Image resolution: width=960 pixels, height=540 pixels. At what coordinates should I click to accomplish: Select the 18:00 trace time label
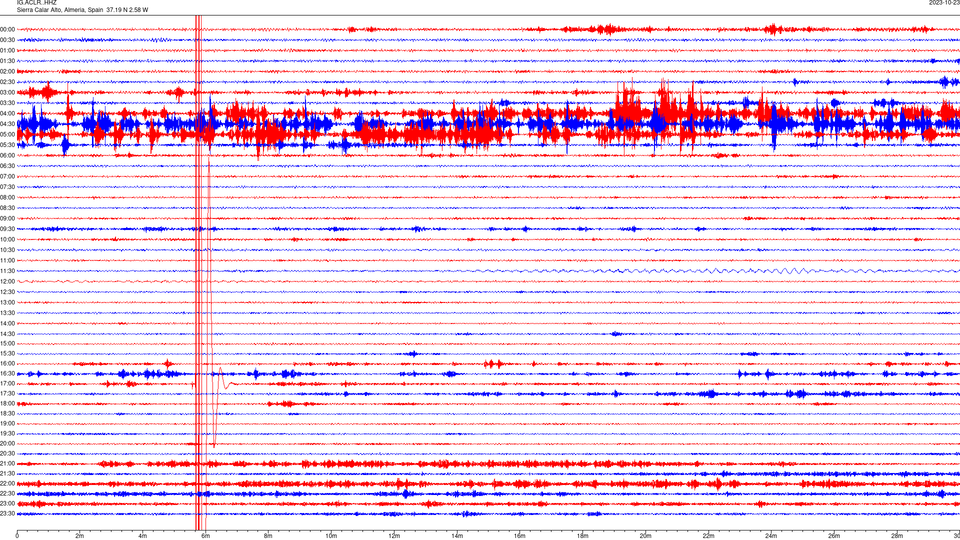pos(7,403)
